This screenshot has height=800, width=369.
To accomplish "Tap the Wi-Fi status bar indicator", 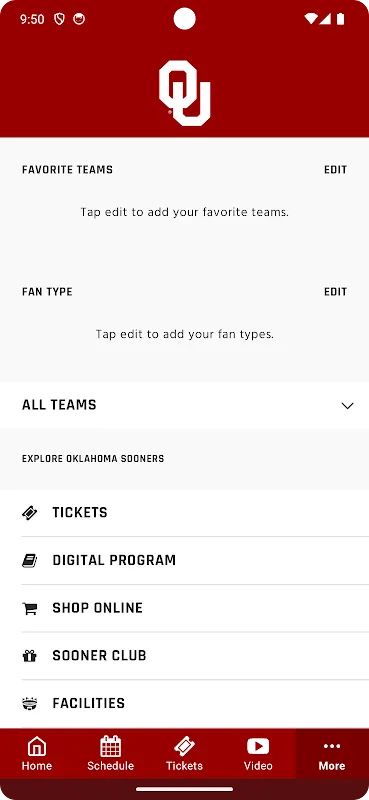I will tap(310, 19).
